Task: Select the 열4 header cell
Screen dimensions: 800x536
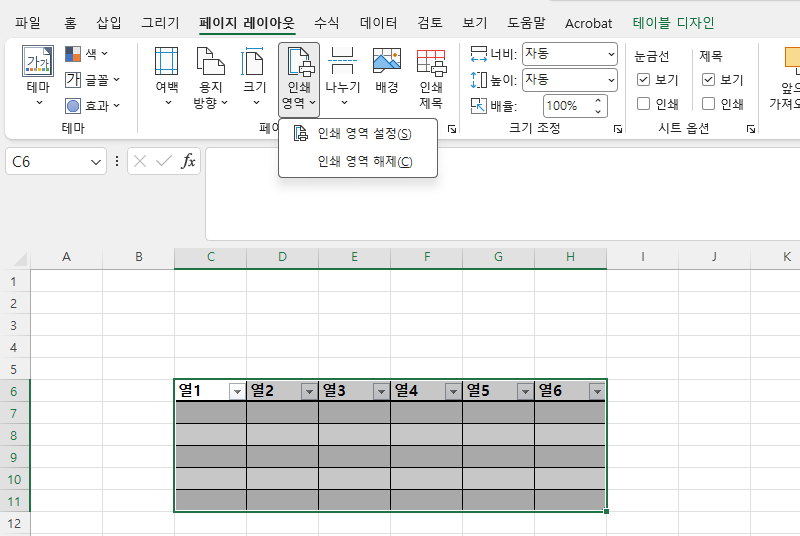Action: coord(418,391)
